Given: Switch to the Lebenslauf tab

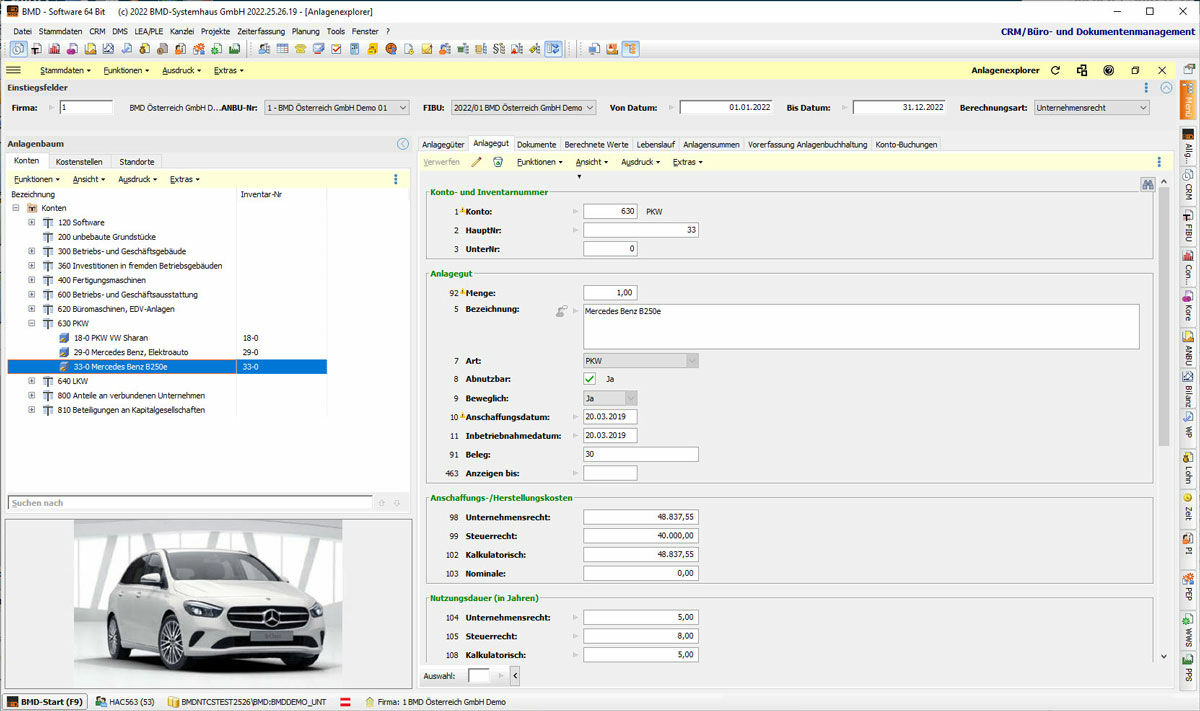Looking at the screenshot, I should (656, 145).
